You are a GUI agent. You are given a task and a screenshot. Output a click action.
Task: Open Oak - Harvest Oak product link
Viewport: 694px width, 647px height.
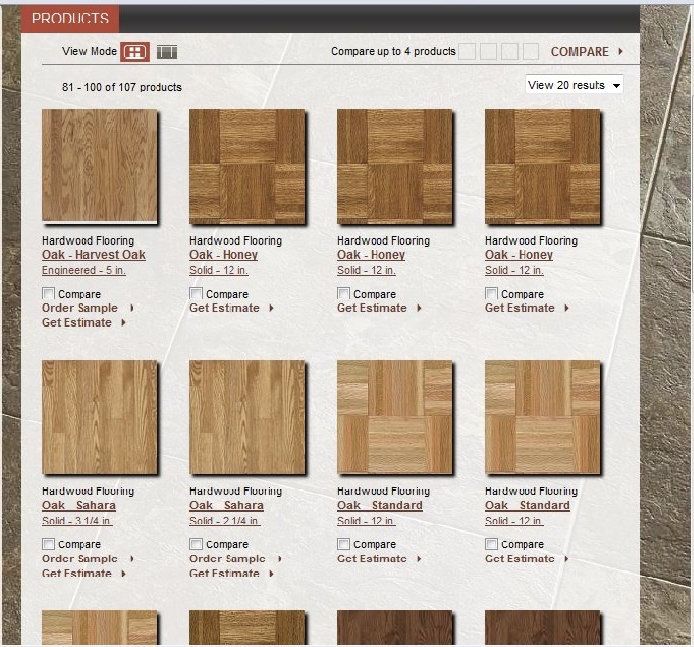pyautogui.click(x=94, y=255)
